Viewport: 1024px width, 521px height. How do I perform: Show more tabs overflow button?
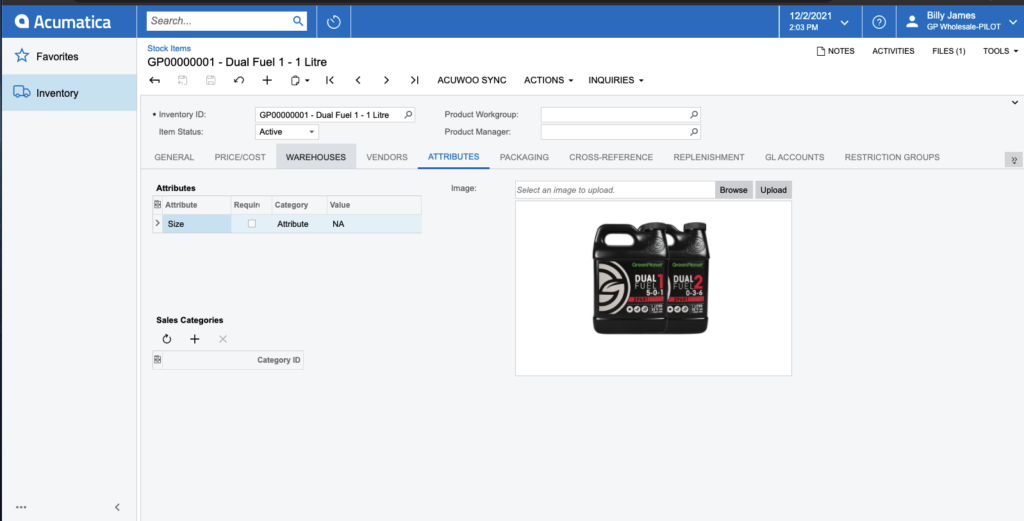pos(1014,160)
